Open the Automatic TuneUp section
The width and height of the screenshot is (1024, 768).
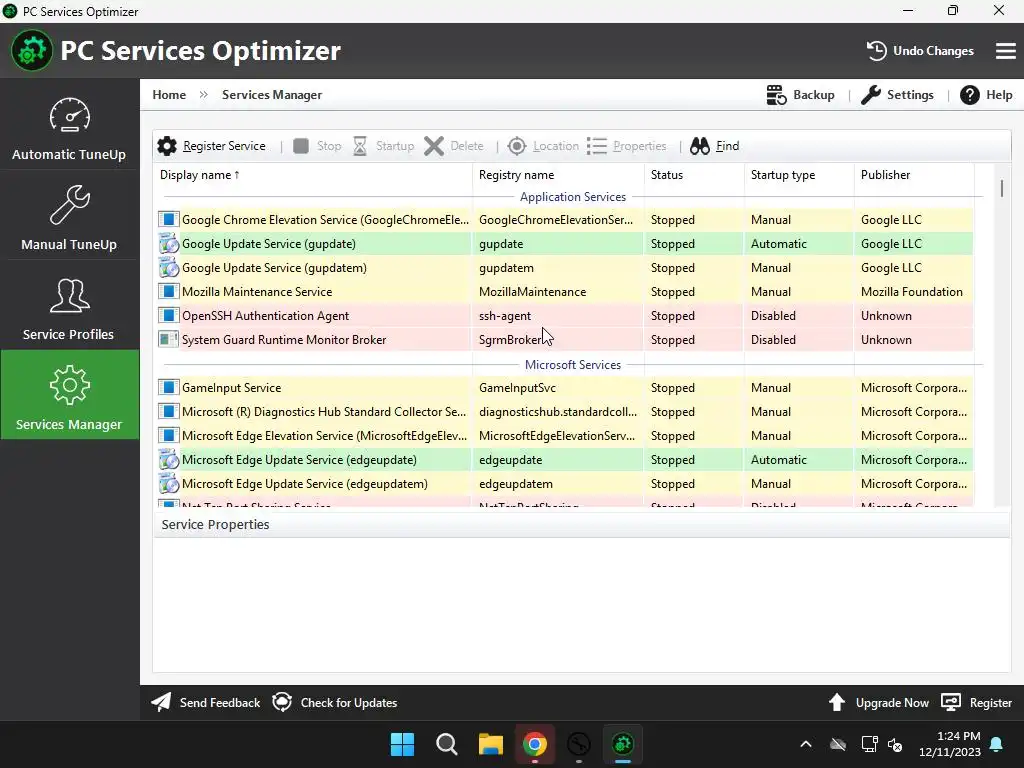click(x=69, y=127)
